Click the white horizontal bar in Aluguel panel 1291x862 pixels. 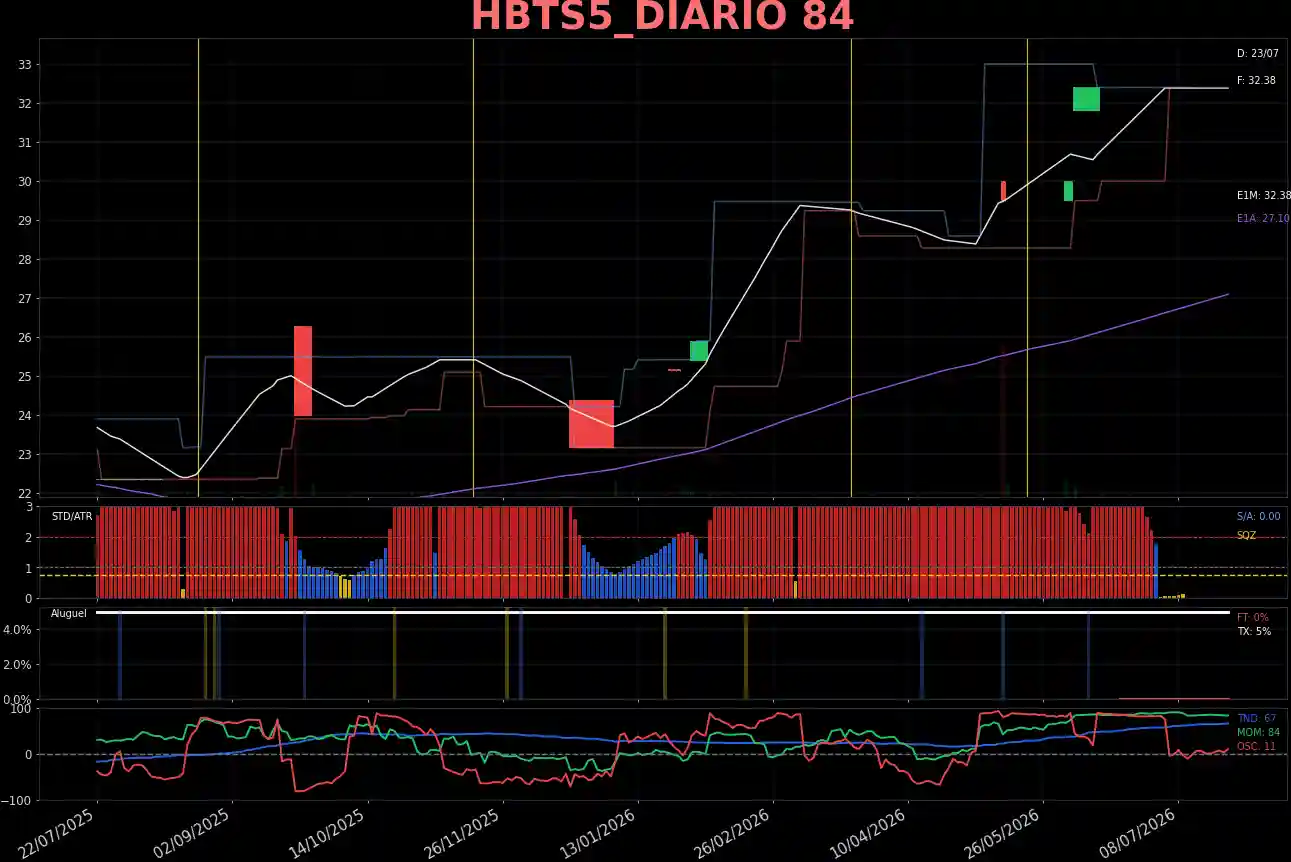662,612
